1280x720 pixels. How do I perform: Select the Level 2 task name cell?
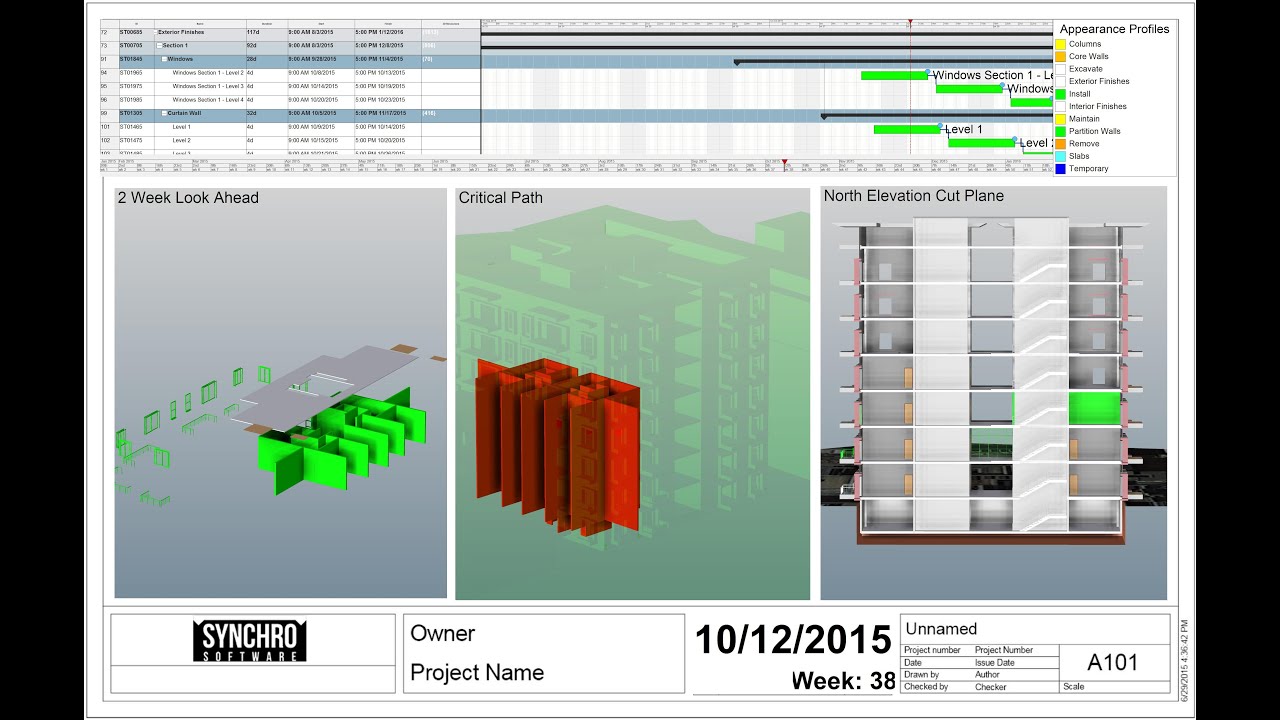(200, 141)
